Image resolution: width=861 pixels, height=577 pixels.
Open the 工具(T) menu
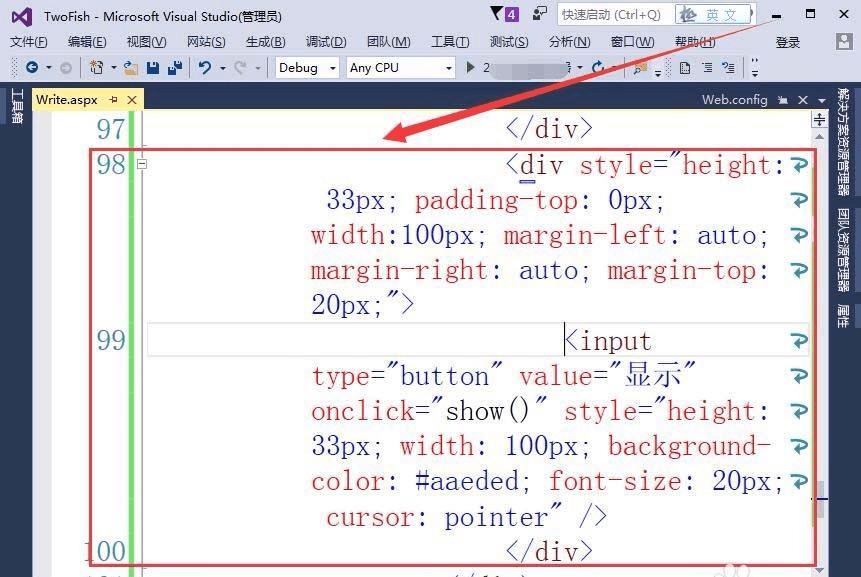(x=450, y=42)
